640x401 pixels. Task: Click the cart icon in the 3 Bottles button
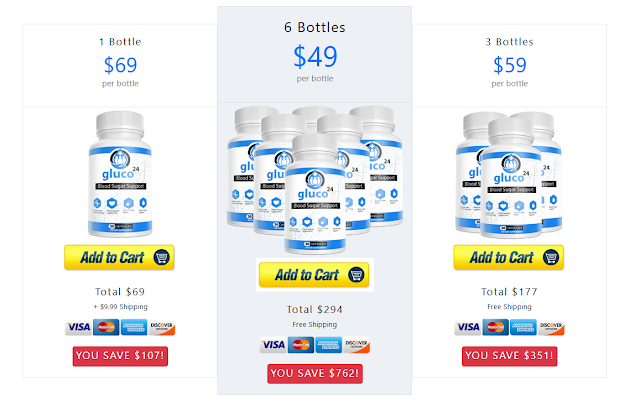(x=551, y=257)
